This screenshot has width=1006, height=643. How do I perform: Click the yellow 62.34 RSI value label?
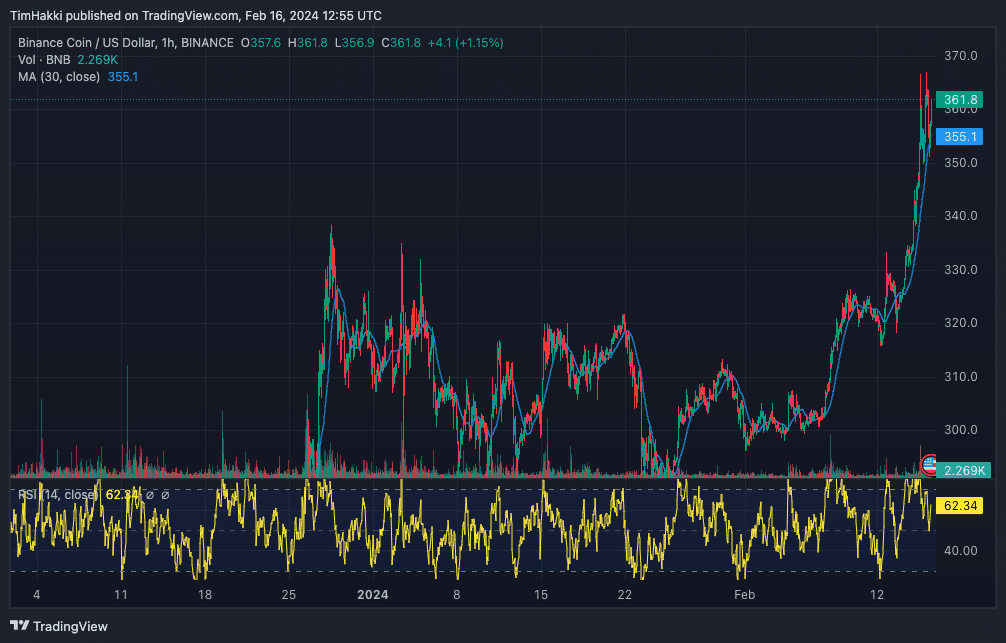coord(960,506)
